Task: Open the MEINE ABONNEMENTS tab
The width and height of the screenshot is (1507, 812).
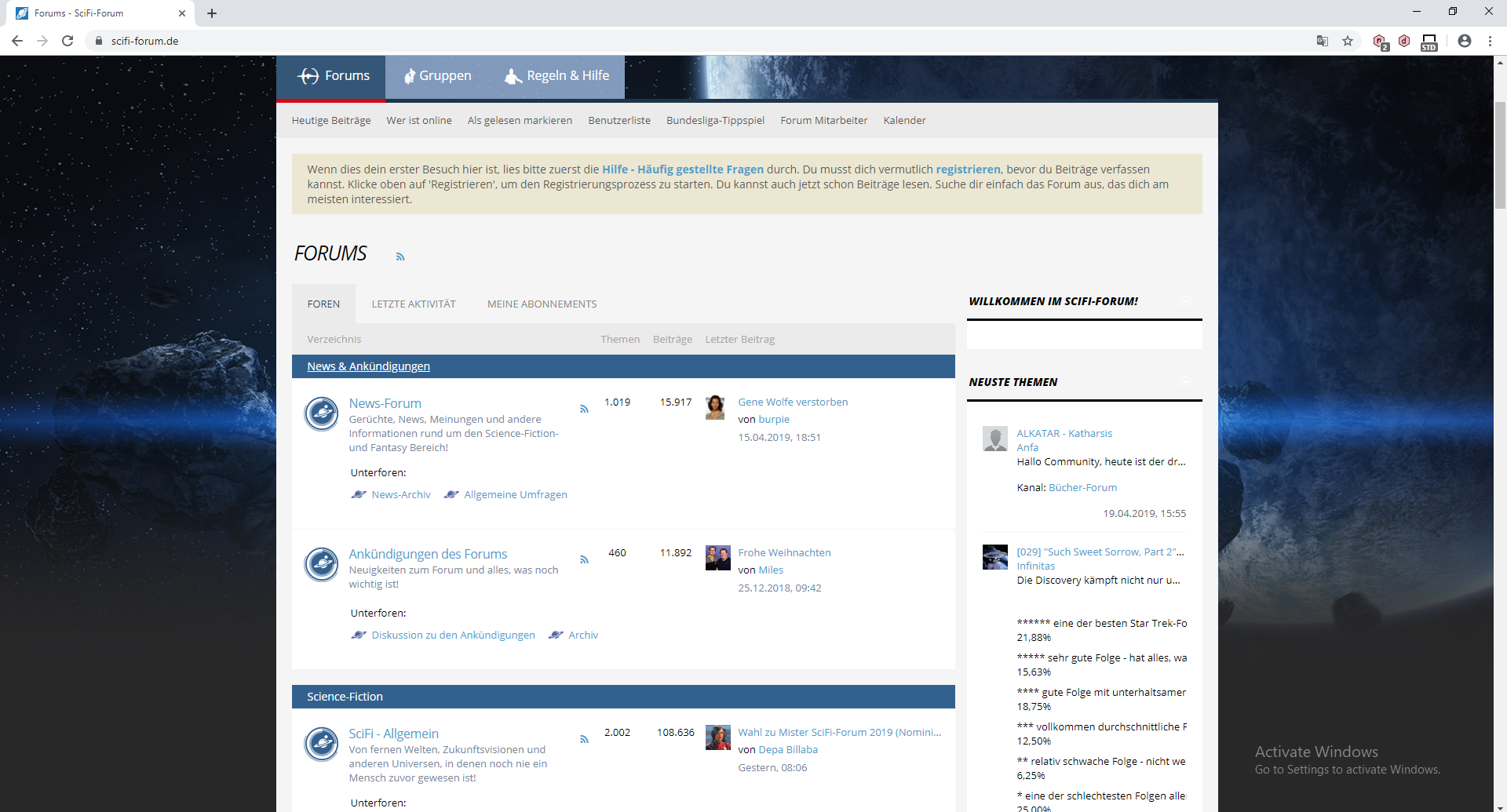Action: point(542,304)
